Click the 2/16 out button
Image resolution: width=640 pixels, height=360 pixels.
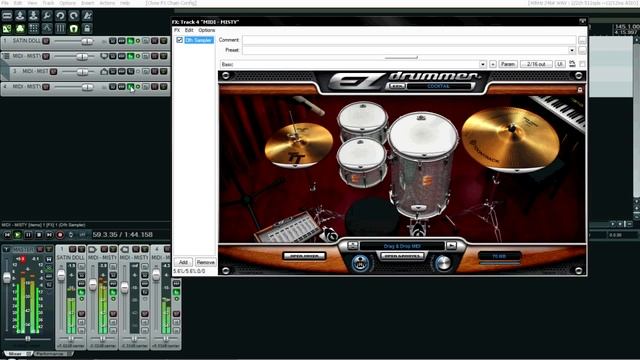click(536, 64)
